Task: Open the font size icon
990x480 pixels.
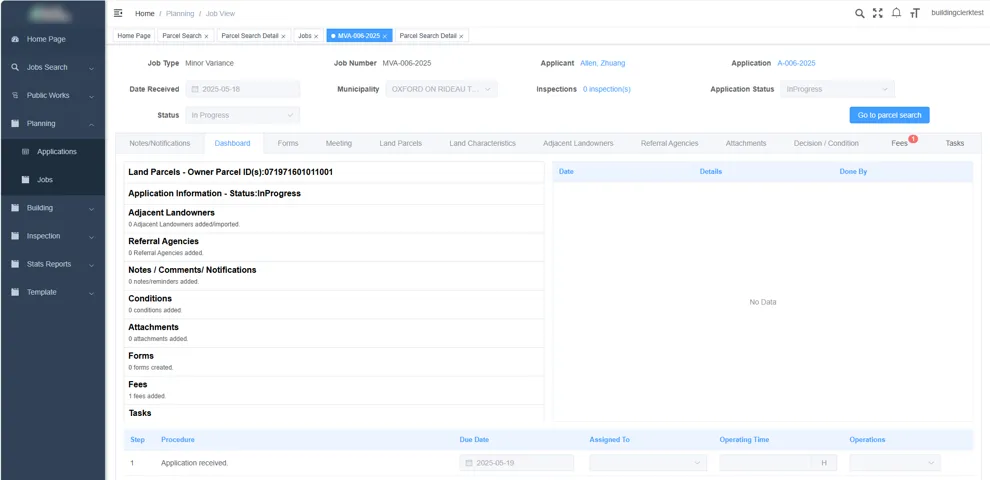Action: (915, 13)
